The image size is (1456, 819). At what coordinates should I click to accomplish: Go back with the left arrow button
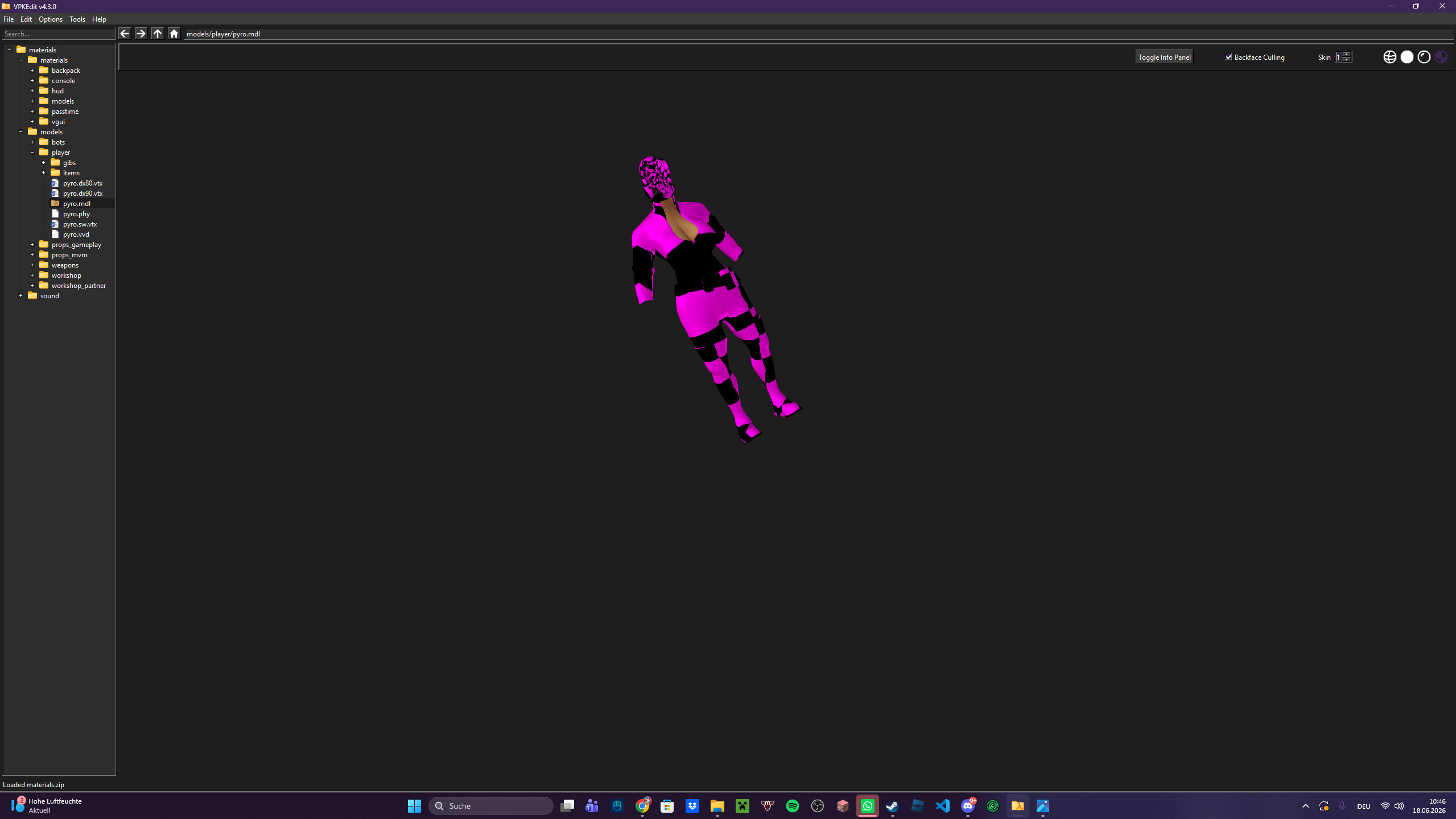pyautogui.click(x=125, y=34)
